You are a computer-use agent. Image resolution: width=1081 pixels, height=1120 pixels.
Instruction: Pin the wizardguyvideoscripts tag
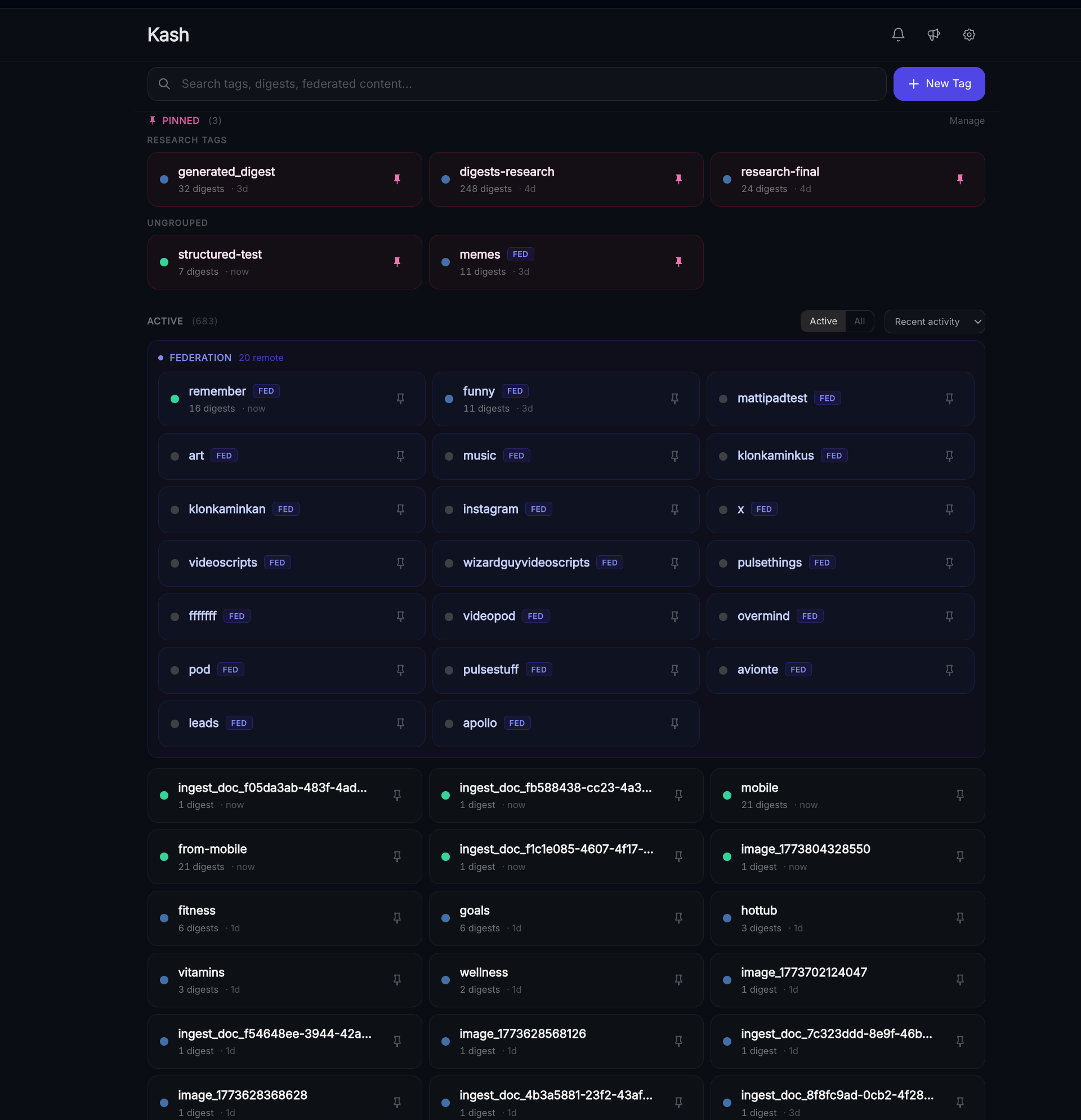click(x=674, y=563)
